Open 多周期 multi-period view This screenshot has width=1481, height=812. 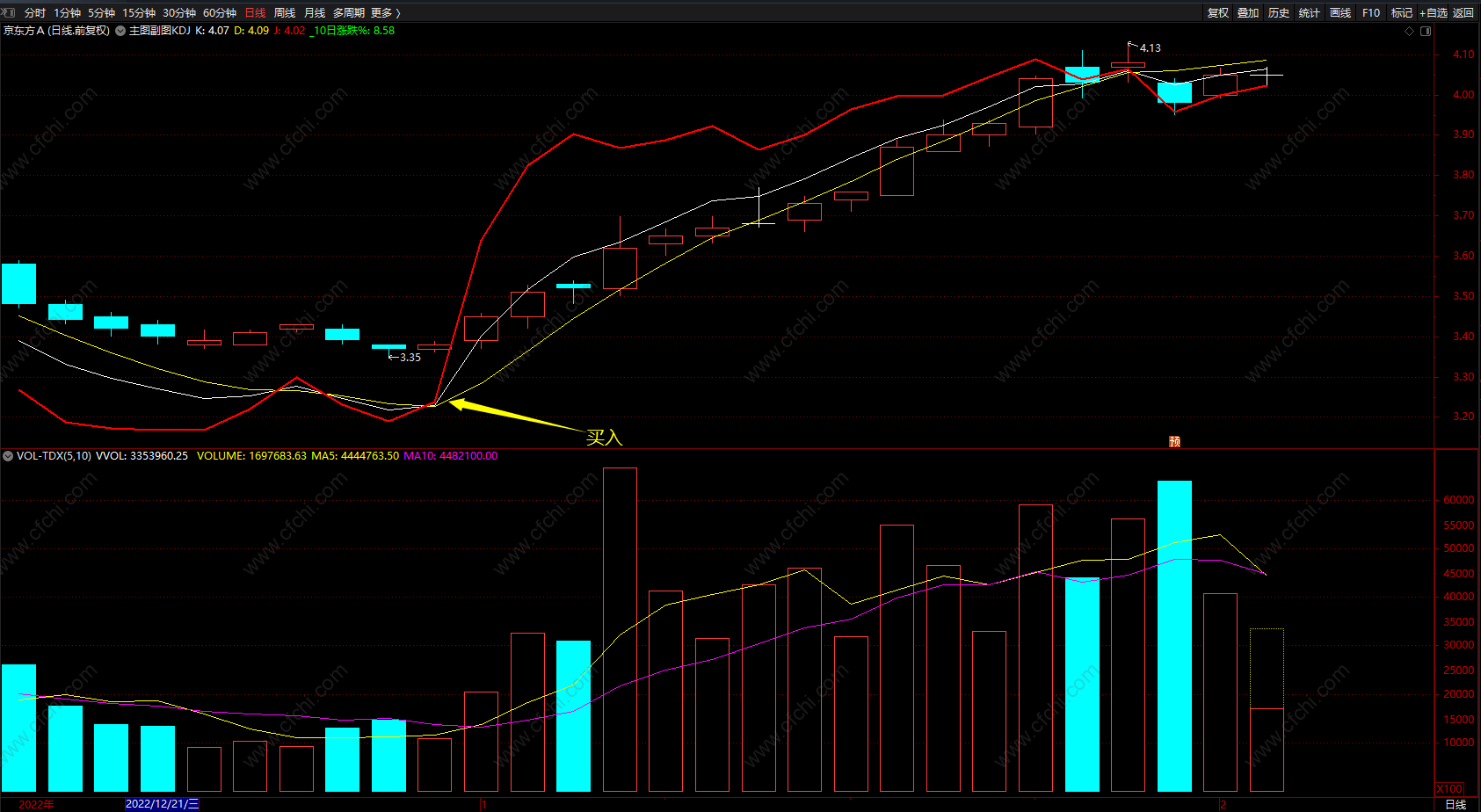(348, 12)
